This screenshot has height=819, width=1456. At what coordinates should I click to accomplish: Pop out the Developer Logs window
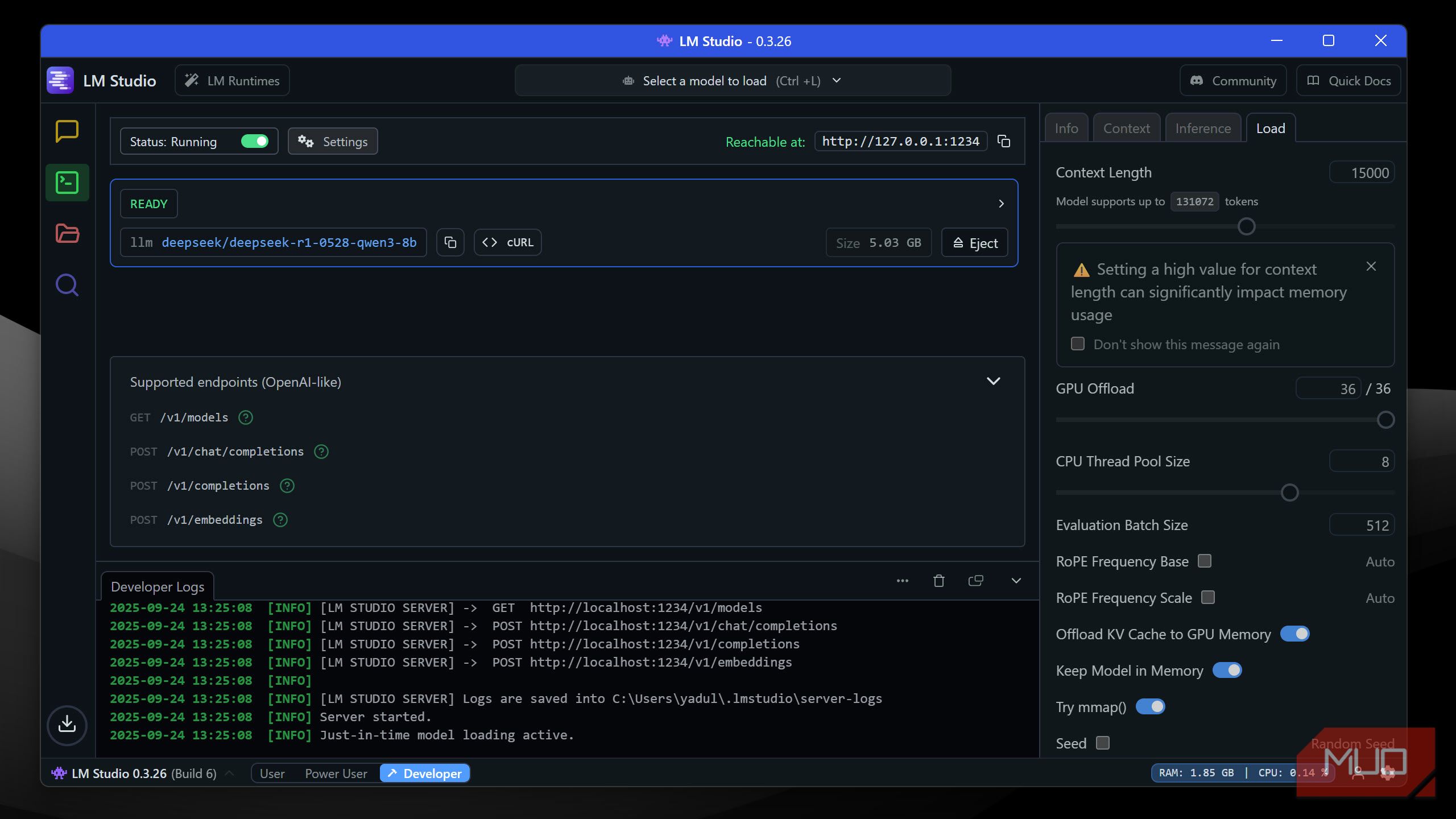coord(976,581)
